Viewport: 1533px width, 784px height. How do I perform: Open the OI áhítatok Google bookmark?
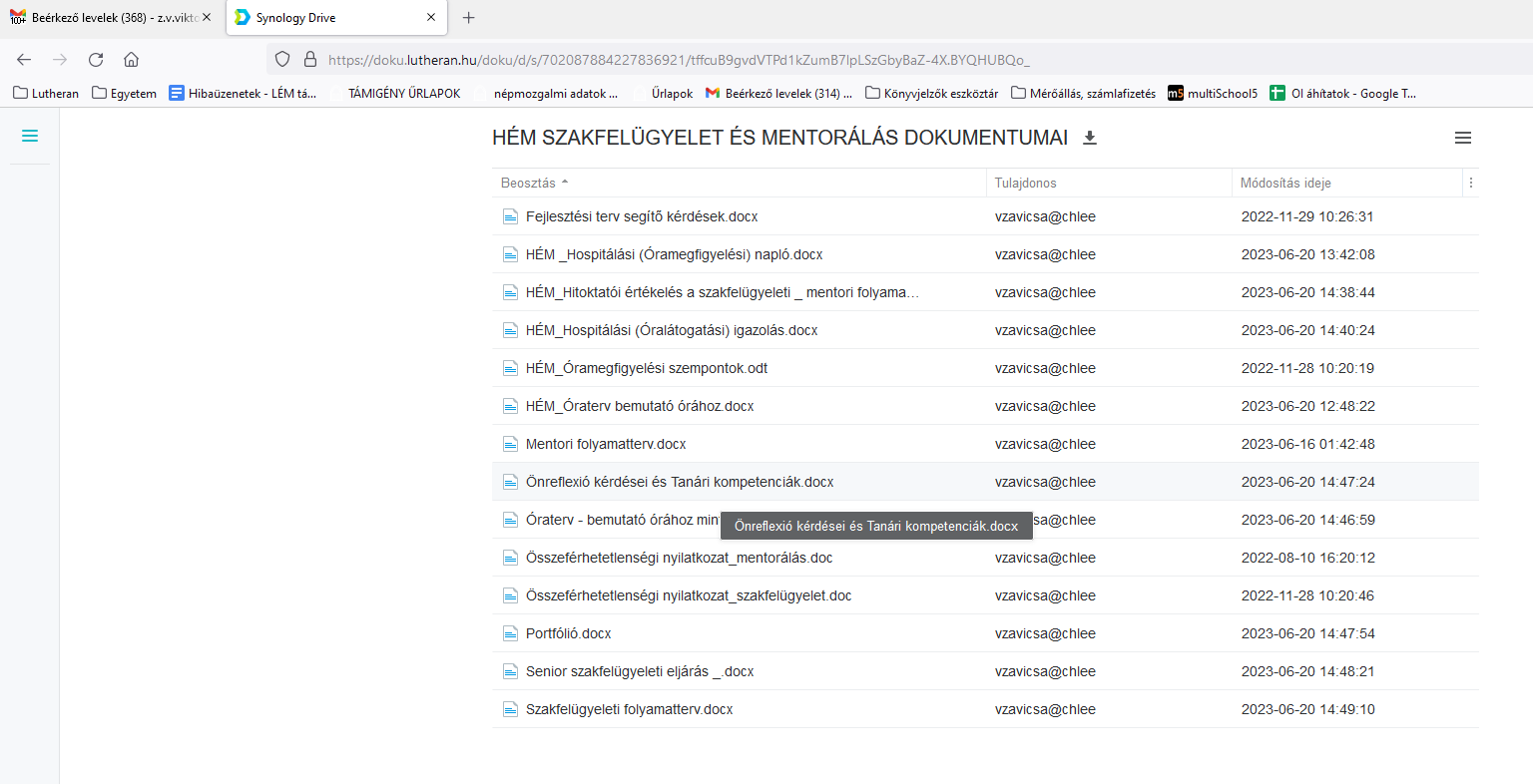(1343, 93)
